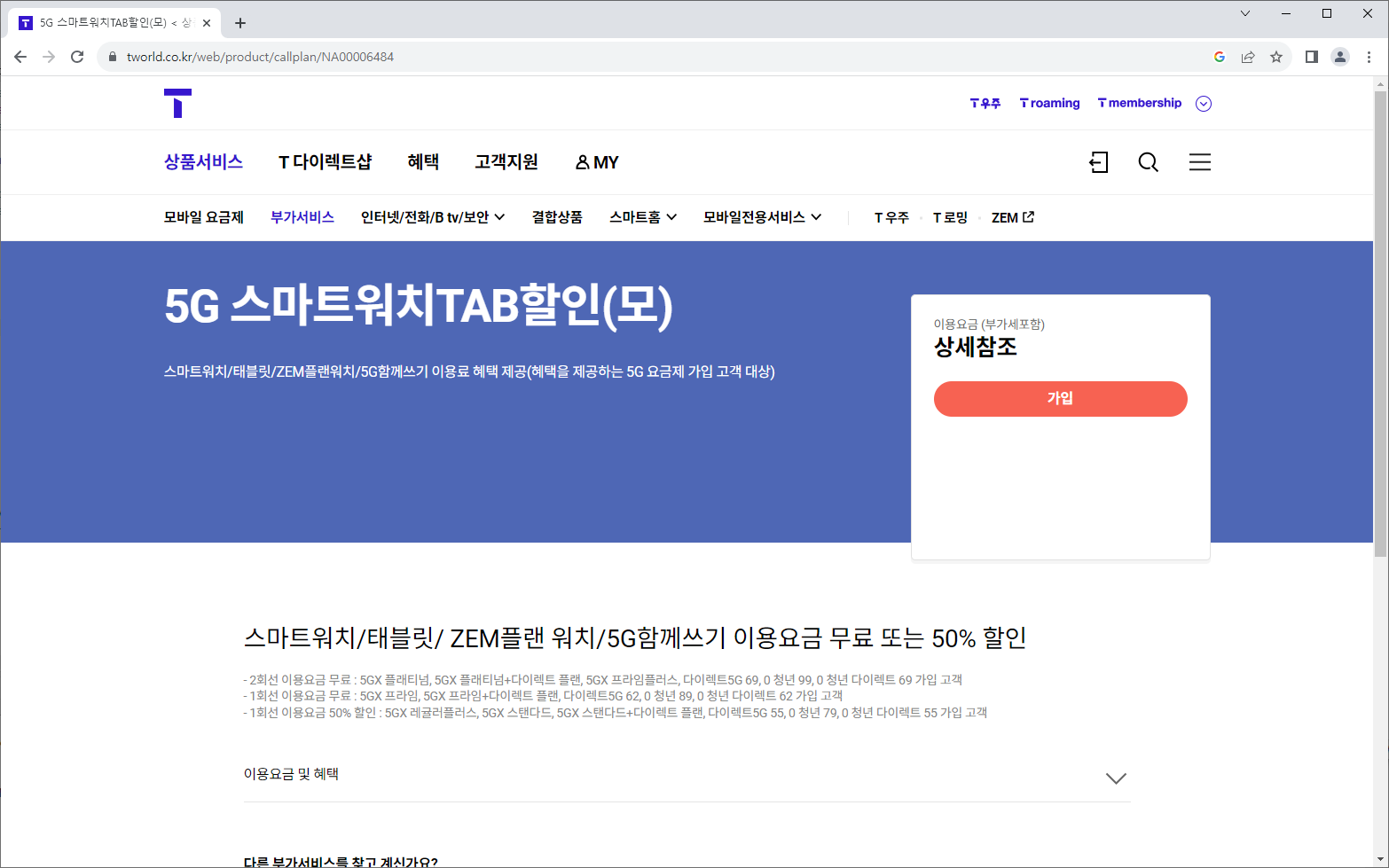Click the 1회선 이용요금 50% 할인 line

pyautogui.click(x=616, y=713)
